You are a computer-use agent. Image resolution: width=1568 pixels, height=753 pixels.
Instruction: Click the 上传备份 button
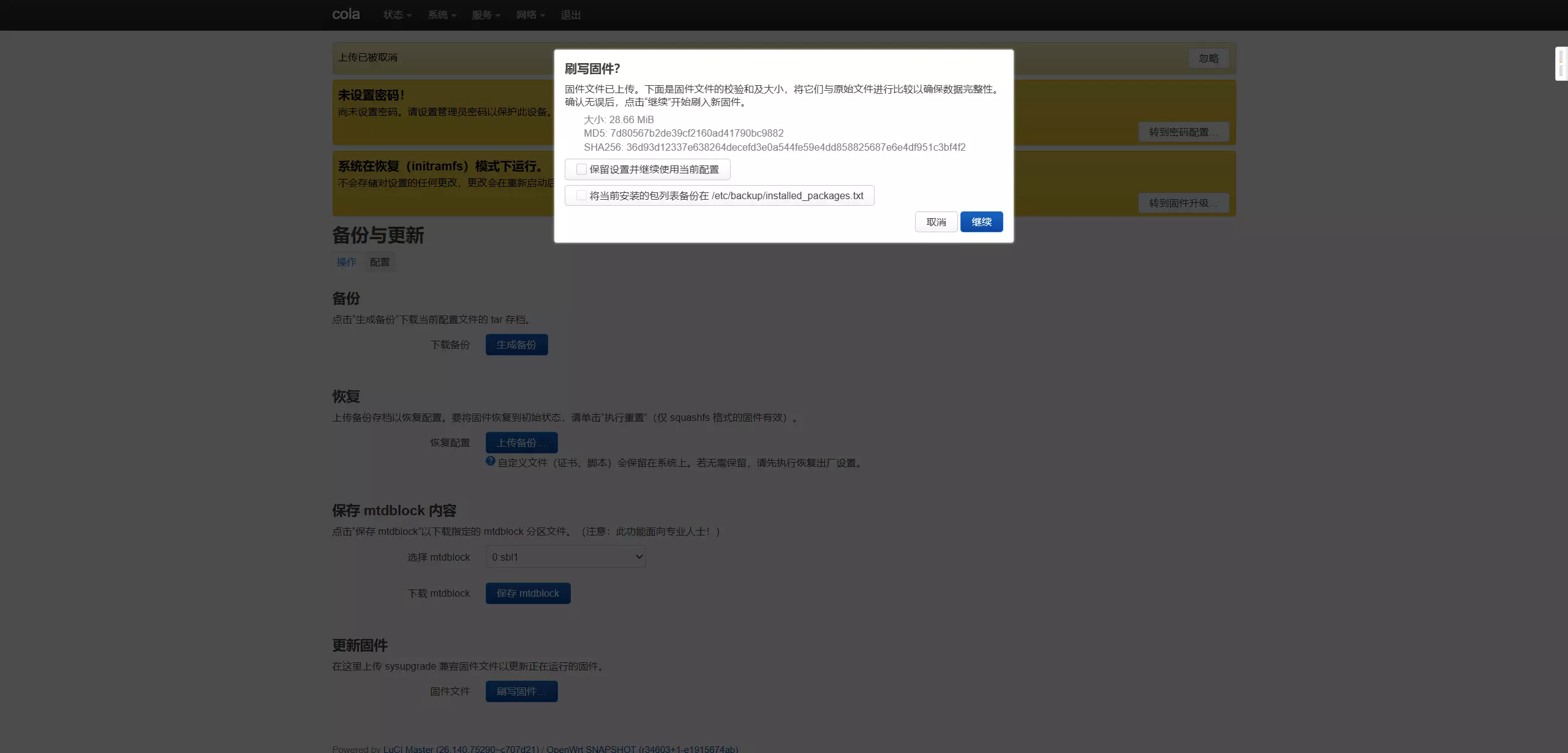tap(521, 442)
